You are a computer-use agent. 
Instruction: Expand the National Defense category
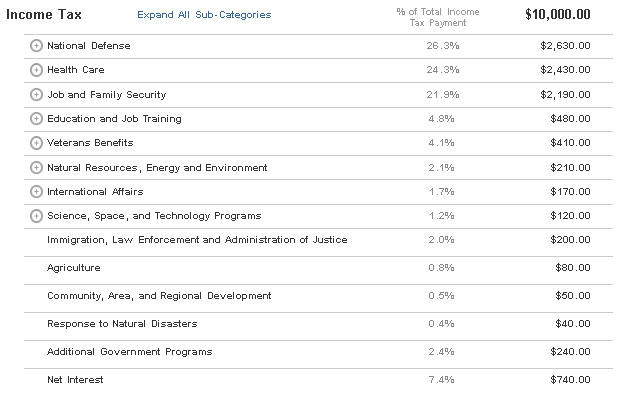pos(36,46)
